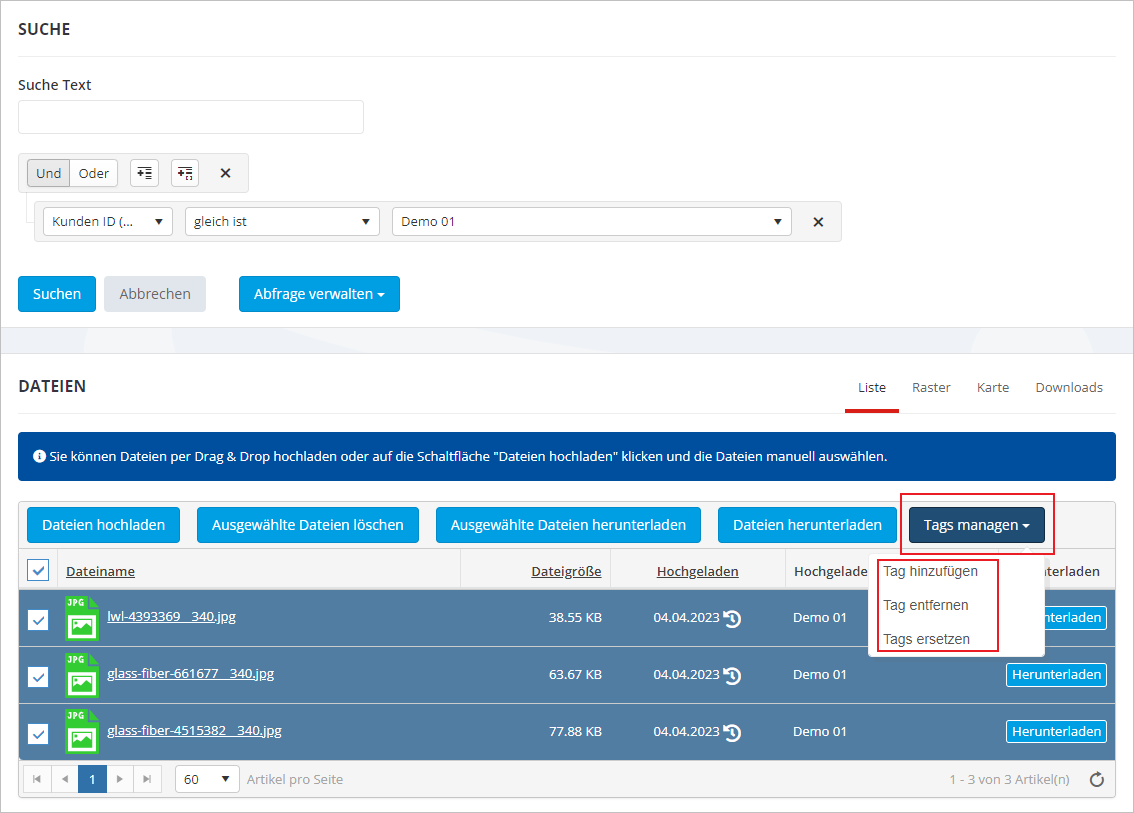Open the Kunden ID field dropdown

pos(108,222)
